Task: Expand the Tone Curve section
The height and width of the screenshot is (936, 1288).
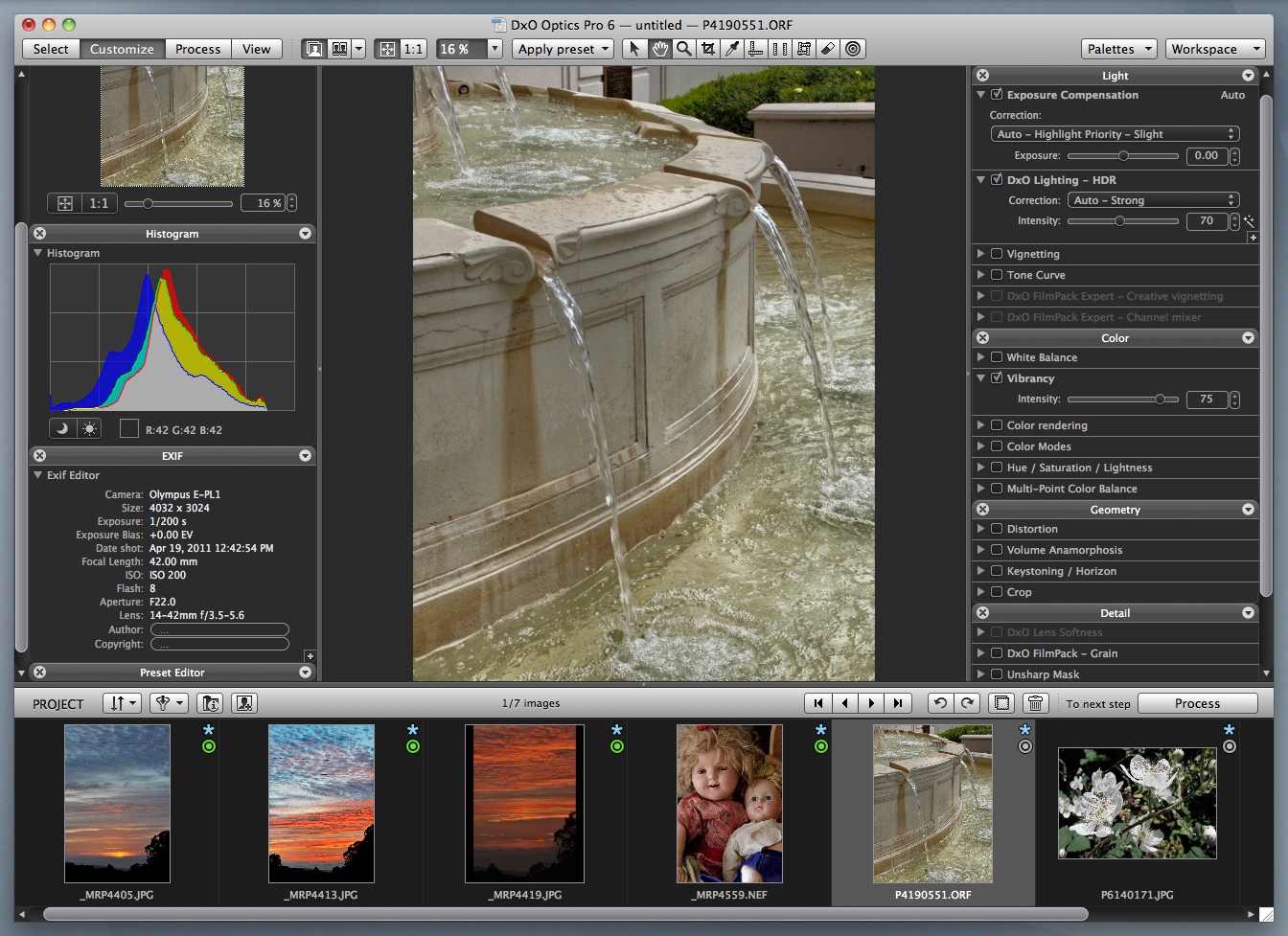Action: pos(980,275)
